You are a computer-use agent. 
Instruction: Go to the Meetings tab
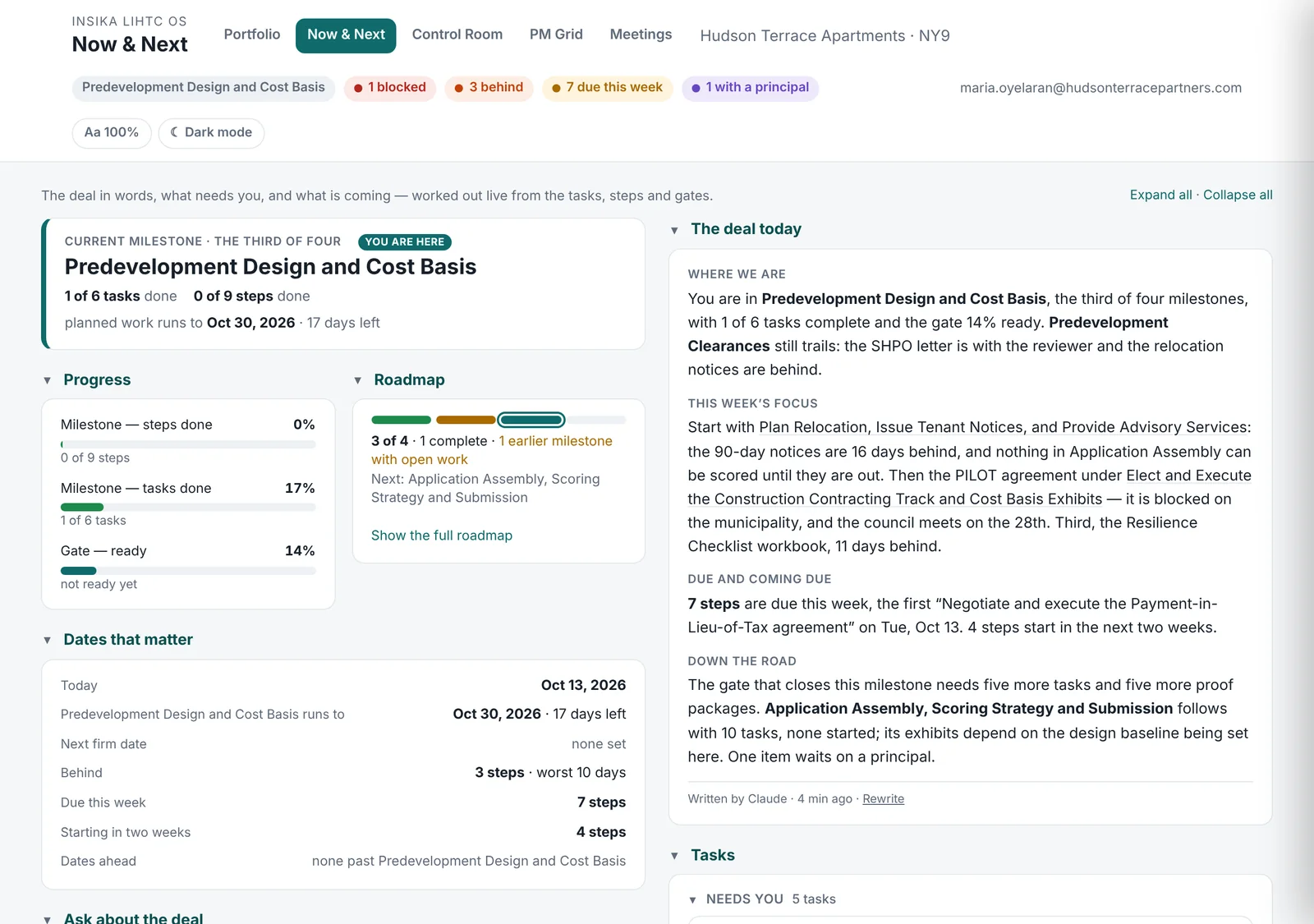tap(641, 34)
